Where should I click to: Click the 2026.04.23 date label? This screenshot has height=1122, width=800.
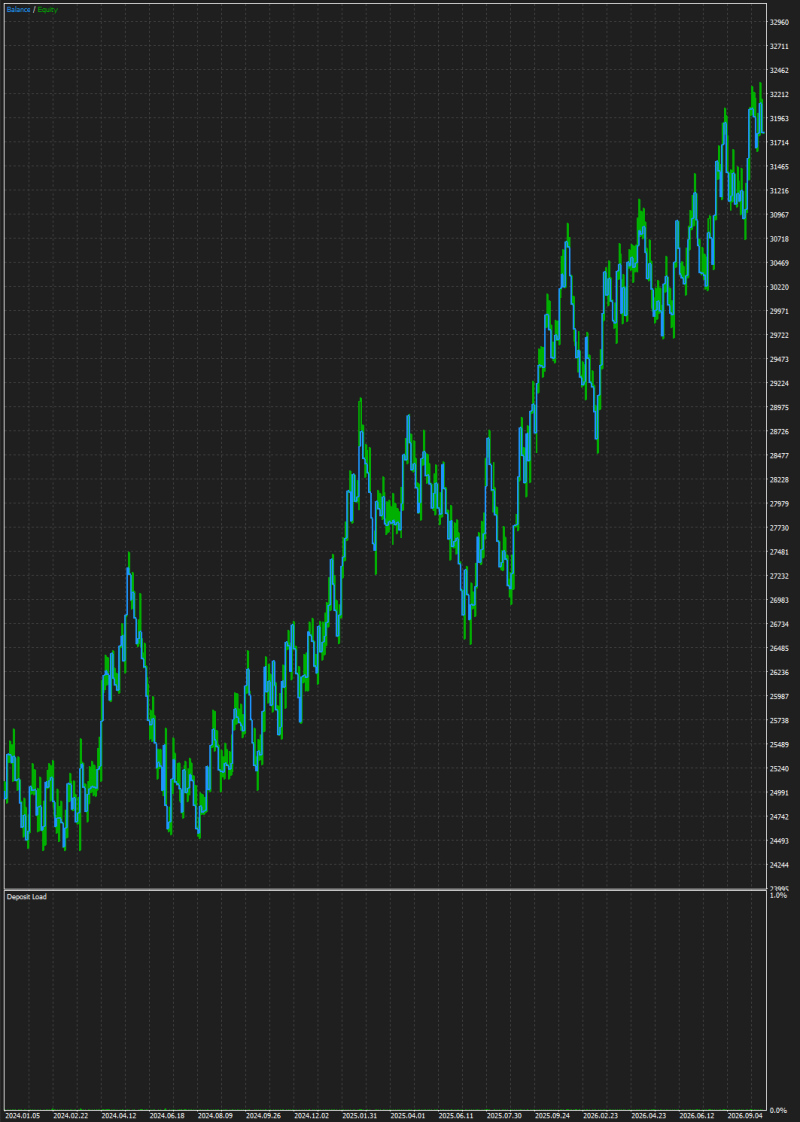pos(648,1116)
